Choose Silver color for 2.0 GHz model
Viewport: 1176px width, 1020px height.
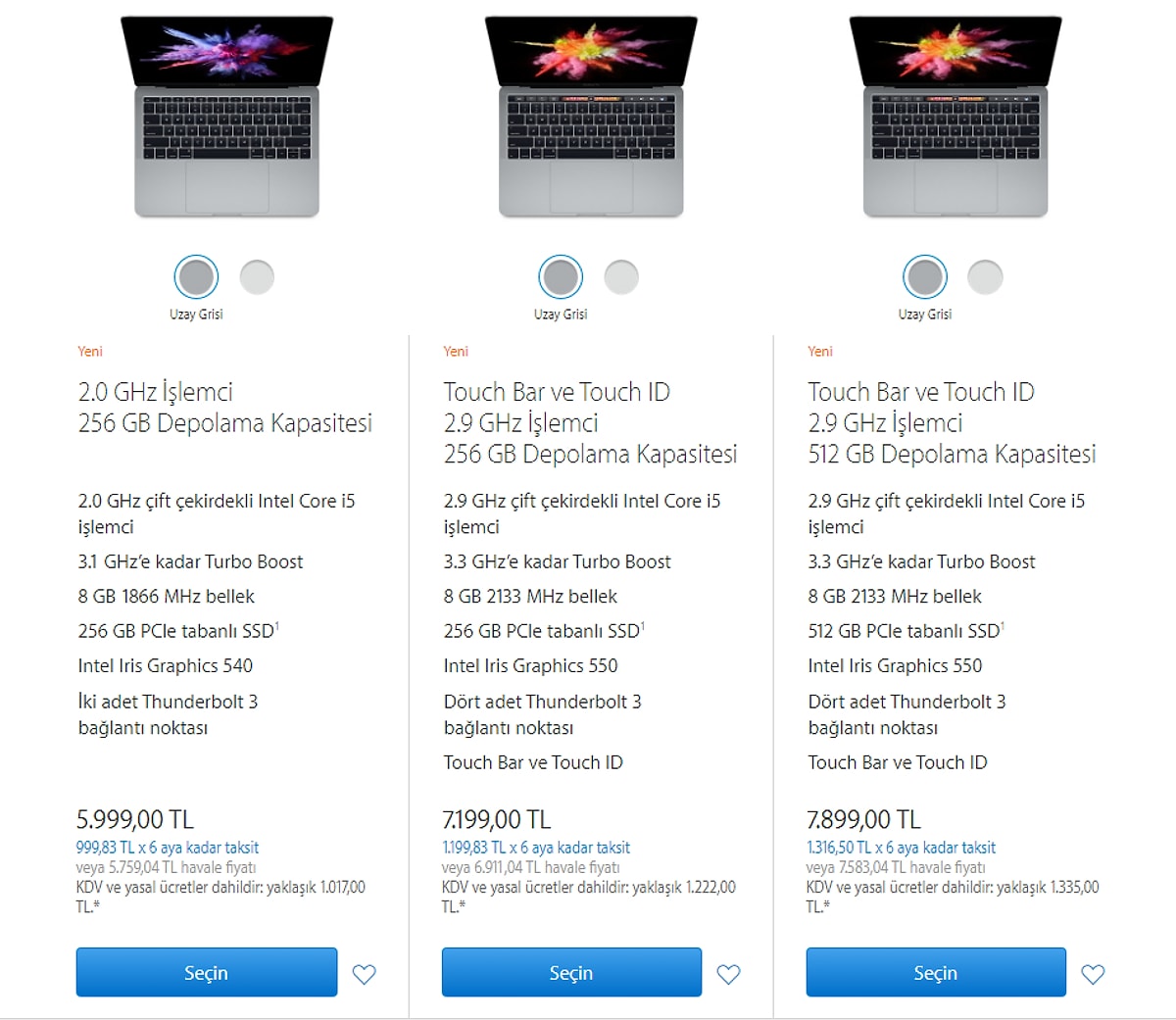[x=257, y=277]
